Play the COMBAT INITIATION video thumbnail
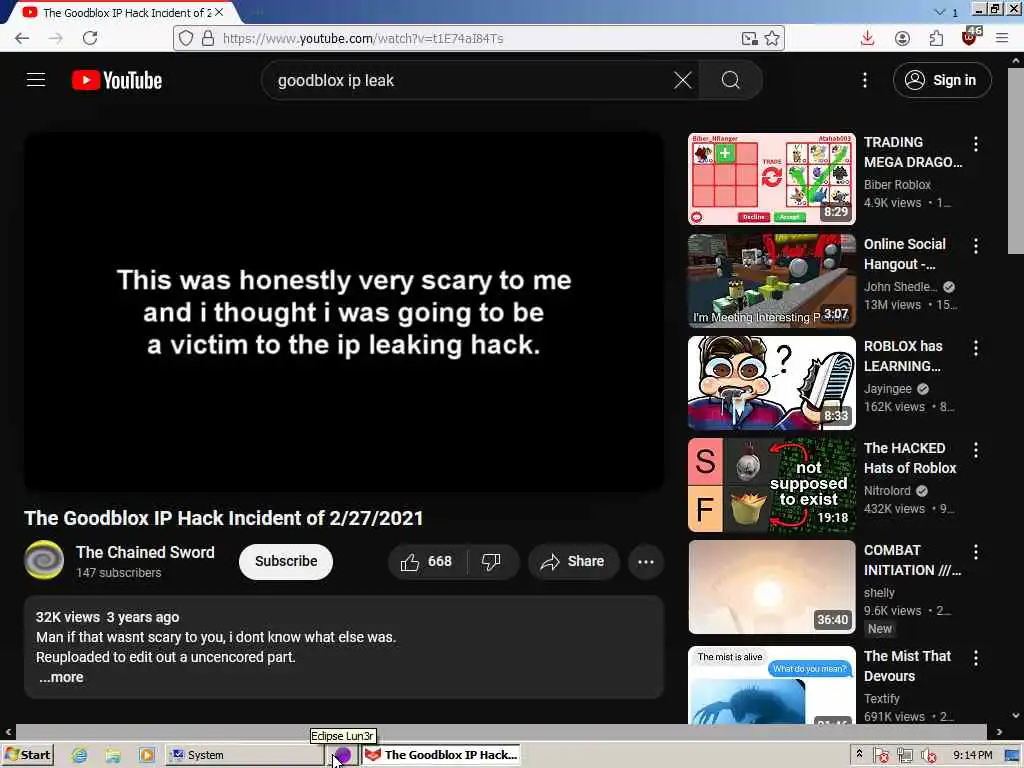Screen dimensions: 1024x768 point(771,586)
